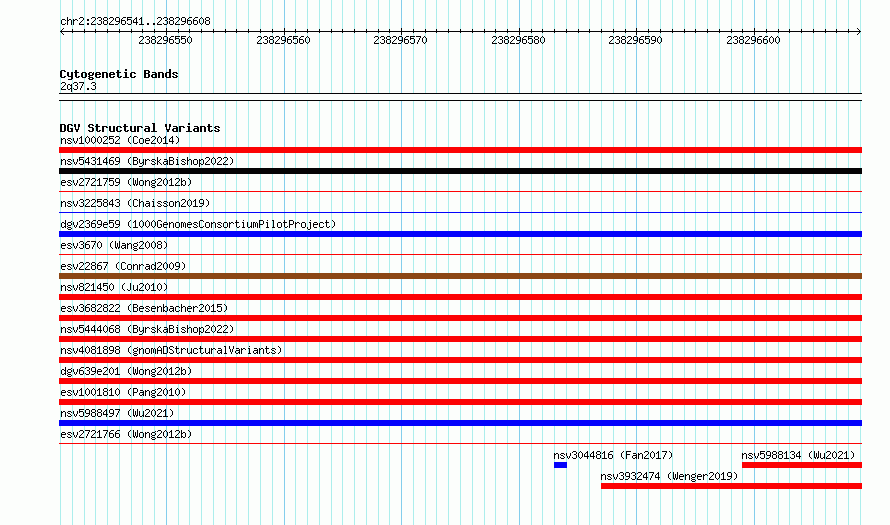Select the blue nsv5988497 variant bar
890x525 pixels.
[460, 423]
